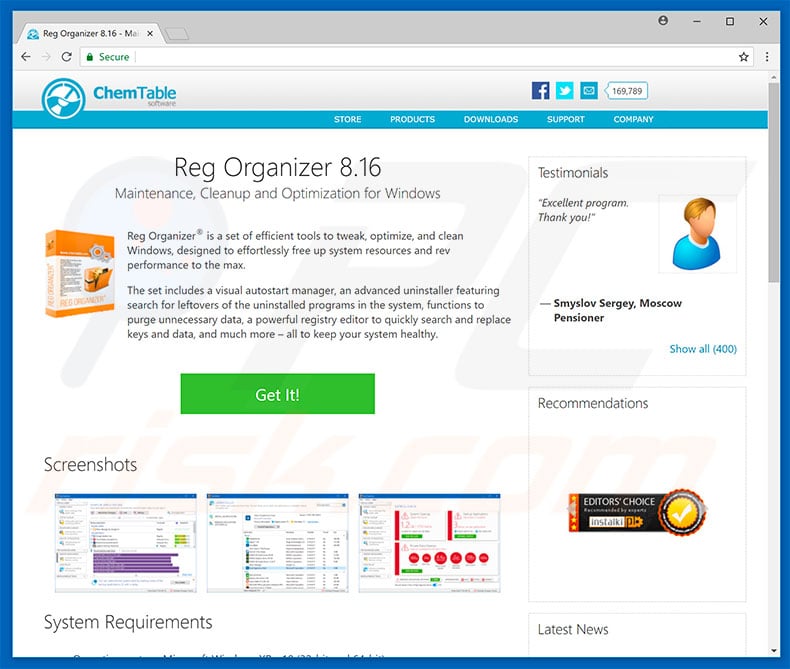Click the green Get It! button
The width and height of the screenshot is (790, 669).
pos(278,394)
